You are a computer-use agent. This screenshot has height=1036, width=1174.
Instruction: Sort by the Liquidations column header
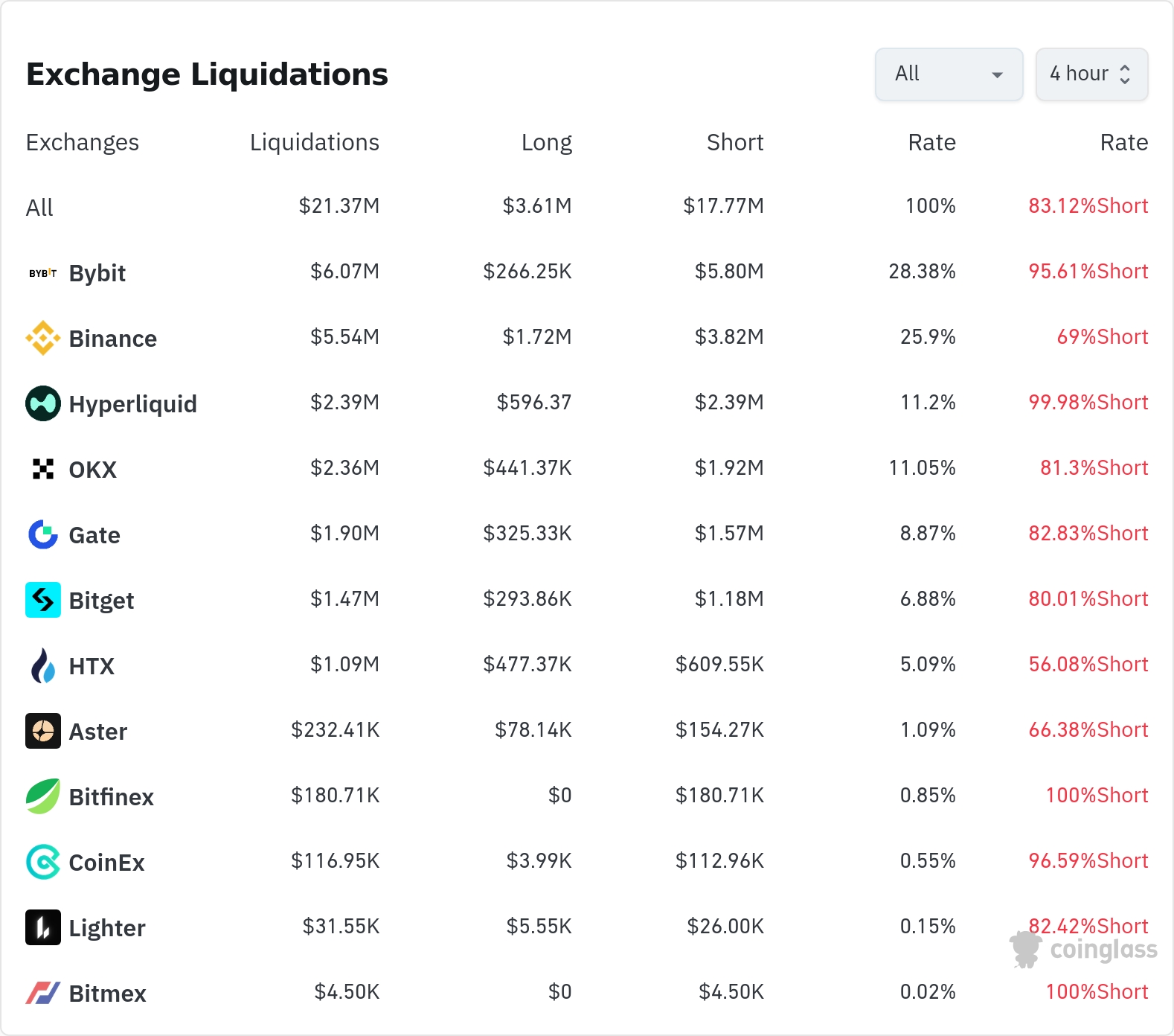[x=314, y=142]
